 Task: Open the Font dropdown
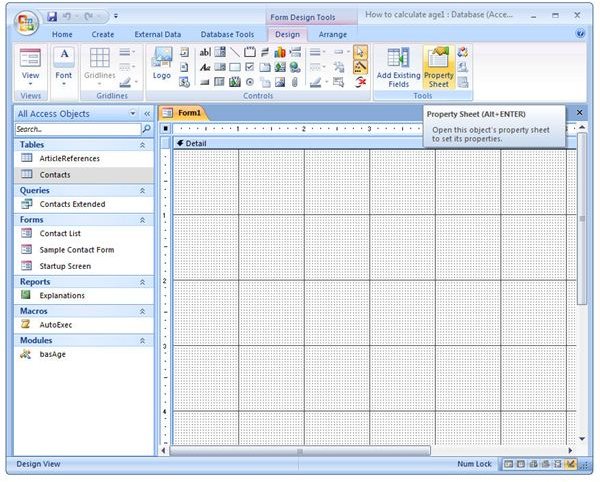click(64, 84)
